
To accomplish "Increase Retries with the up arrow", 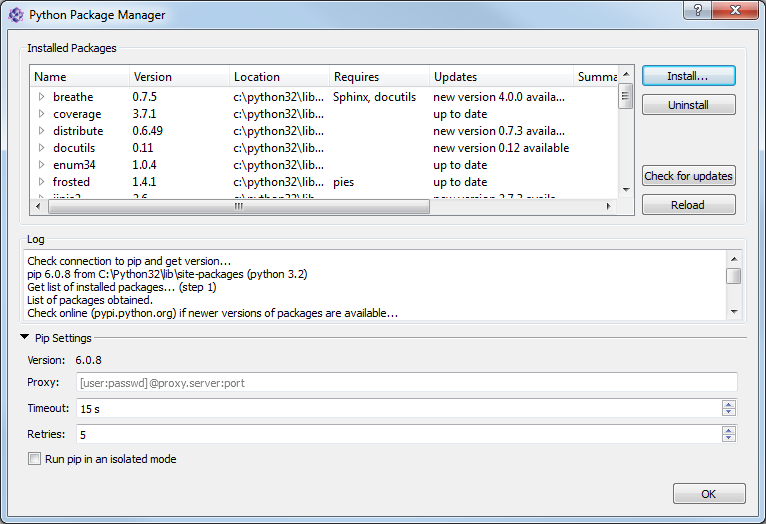I will coord(728,430).
